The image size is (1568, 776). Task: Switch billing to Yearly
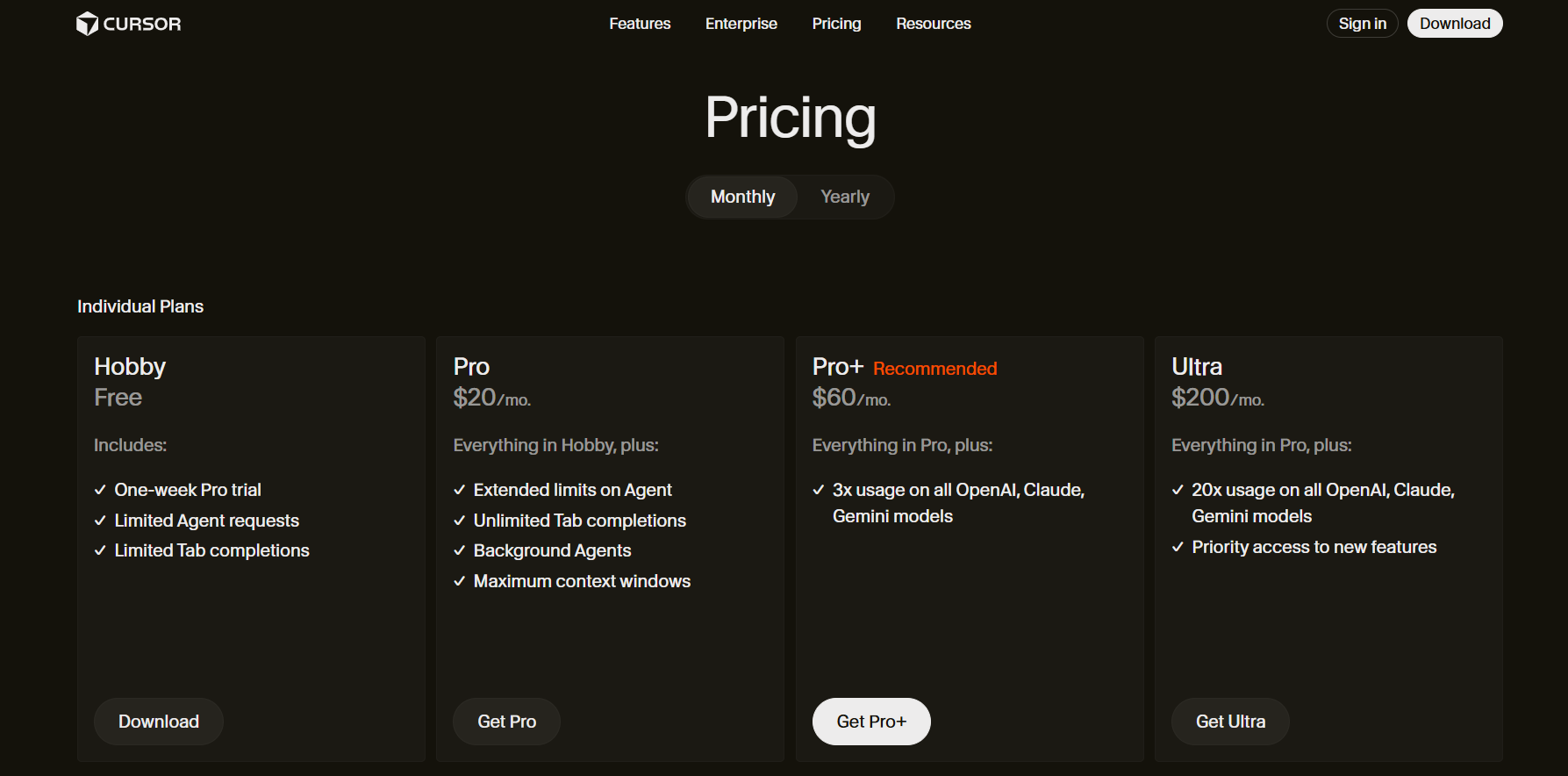point(844,197)
